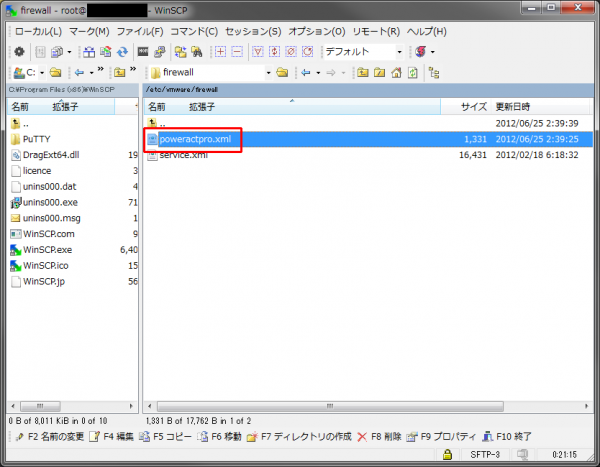This screenshot has height=467, width=600.
Task: Click F10 終了 button
Action: click(507, 436)
